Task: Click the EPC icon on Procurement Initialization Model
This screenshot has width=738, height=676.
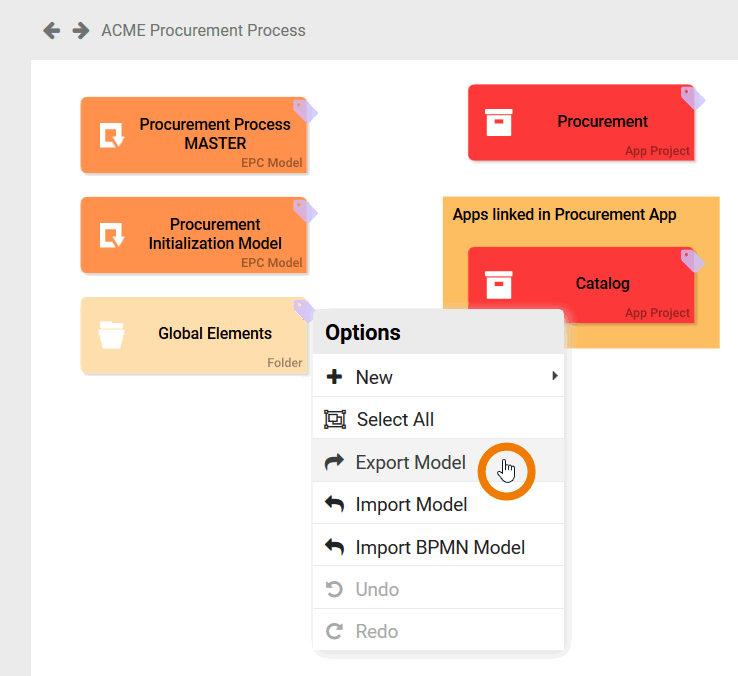Action: (111, 235)
